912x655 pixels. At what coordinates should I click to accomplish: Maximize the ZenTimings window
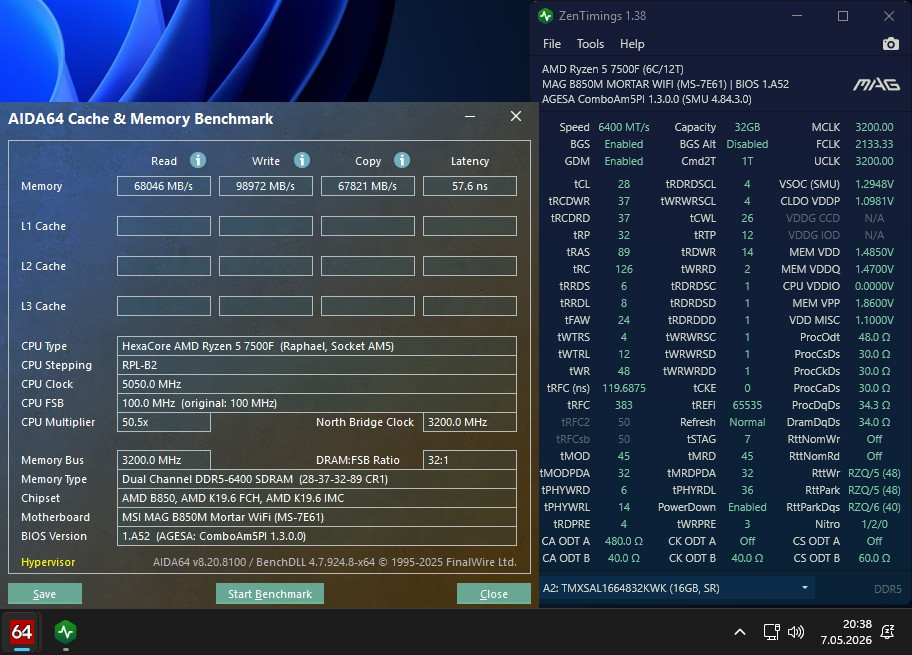click(842, 16)
